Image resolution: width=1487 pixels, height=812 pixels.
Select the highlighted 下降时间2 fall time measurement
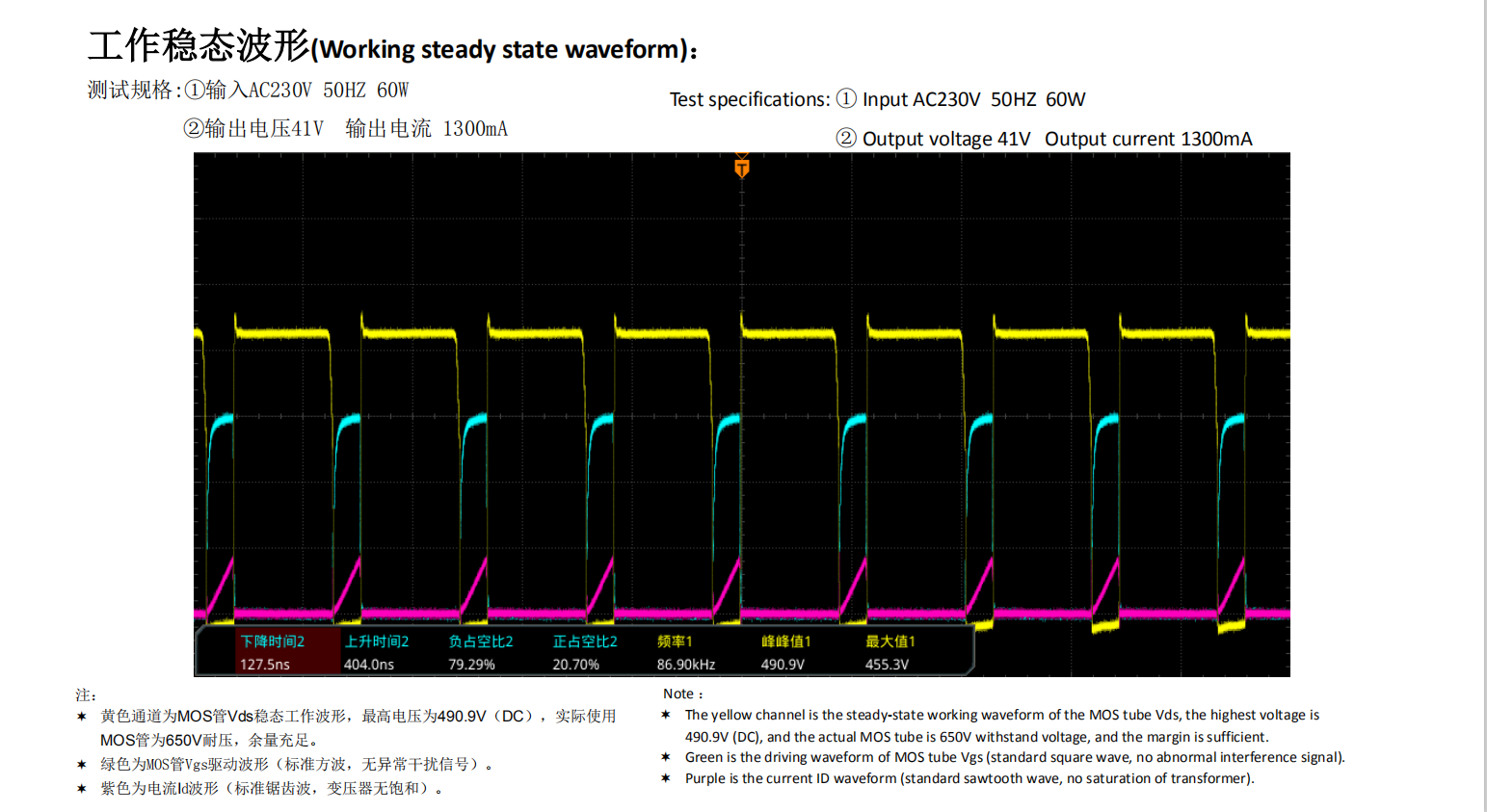272,642
